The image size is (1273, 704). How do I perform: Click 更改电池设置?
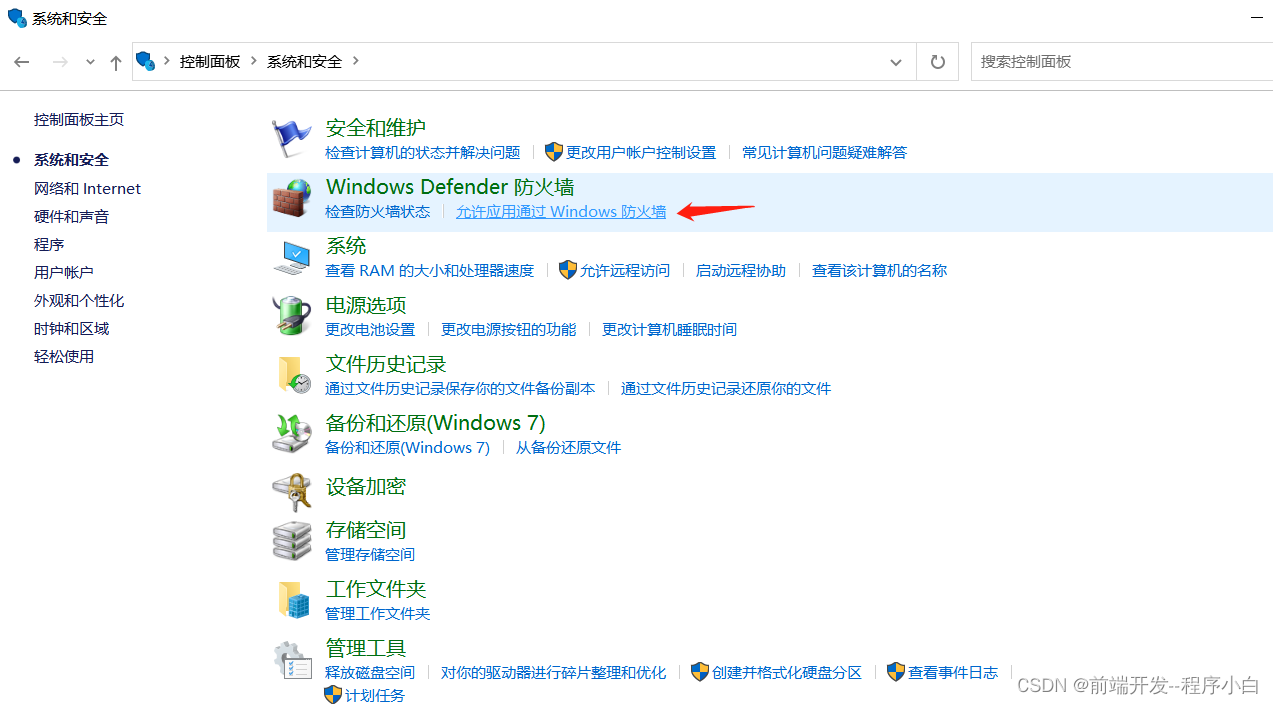370,329
